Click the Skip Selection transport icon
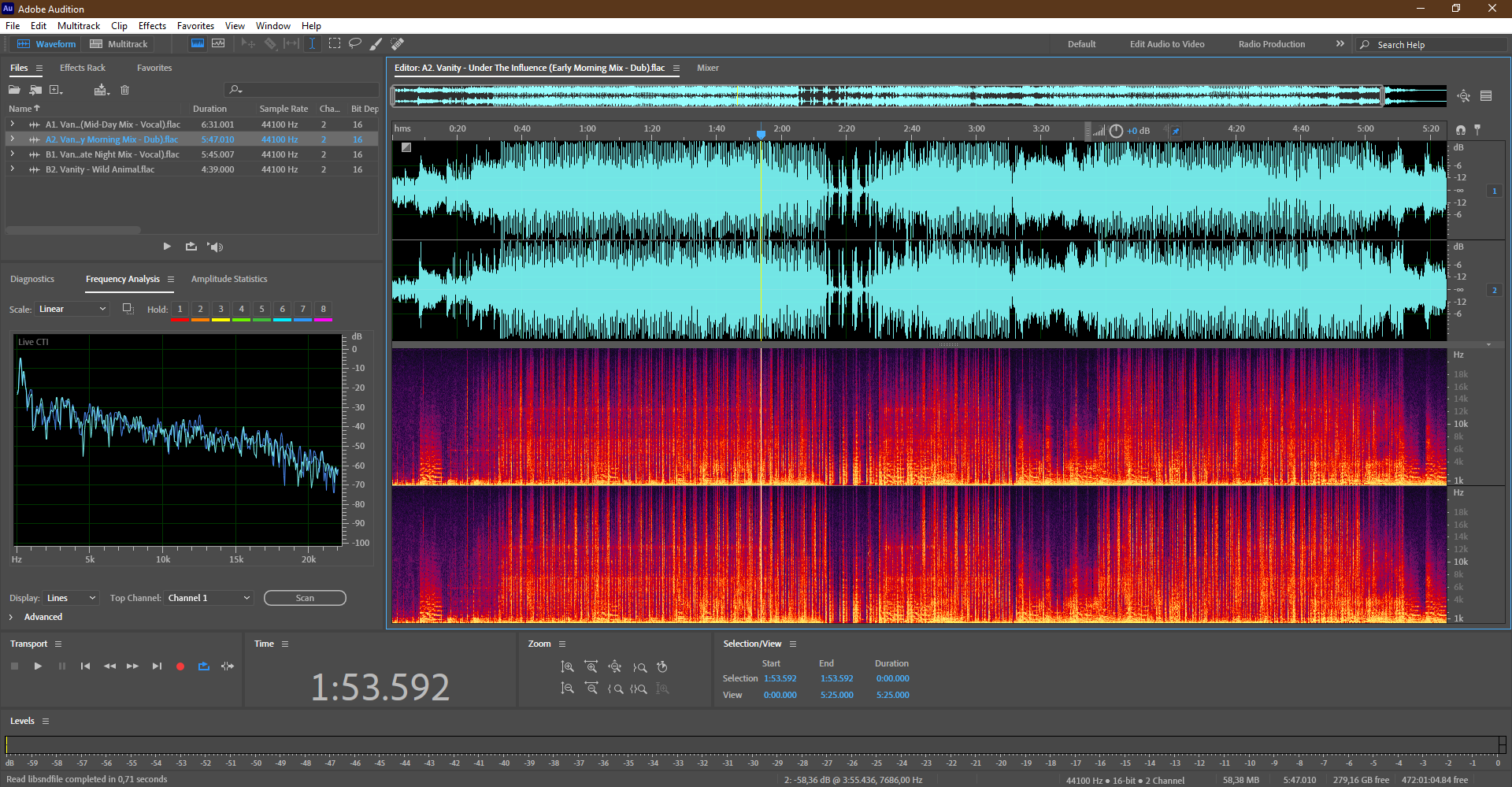This screenshot has width=1512, height=787. [228, 666]
